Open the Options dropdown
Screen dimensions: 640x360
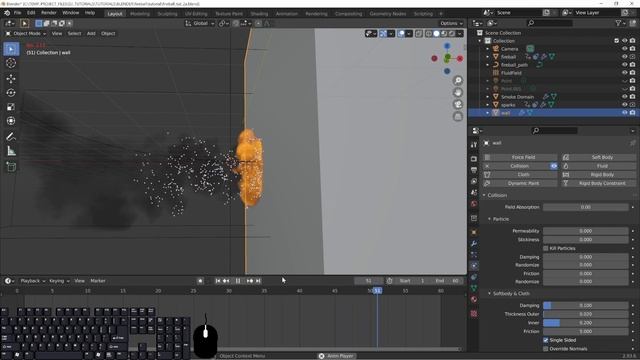451,23
